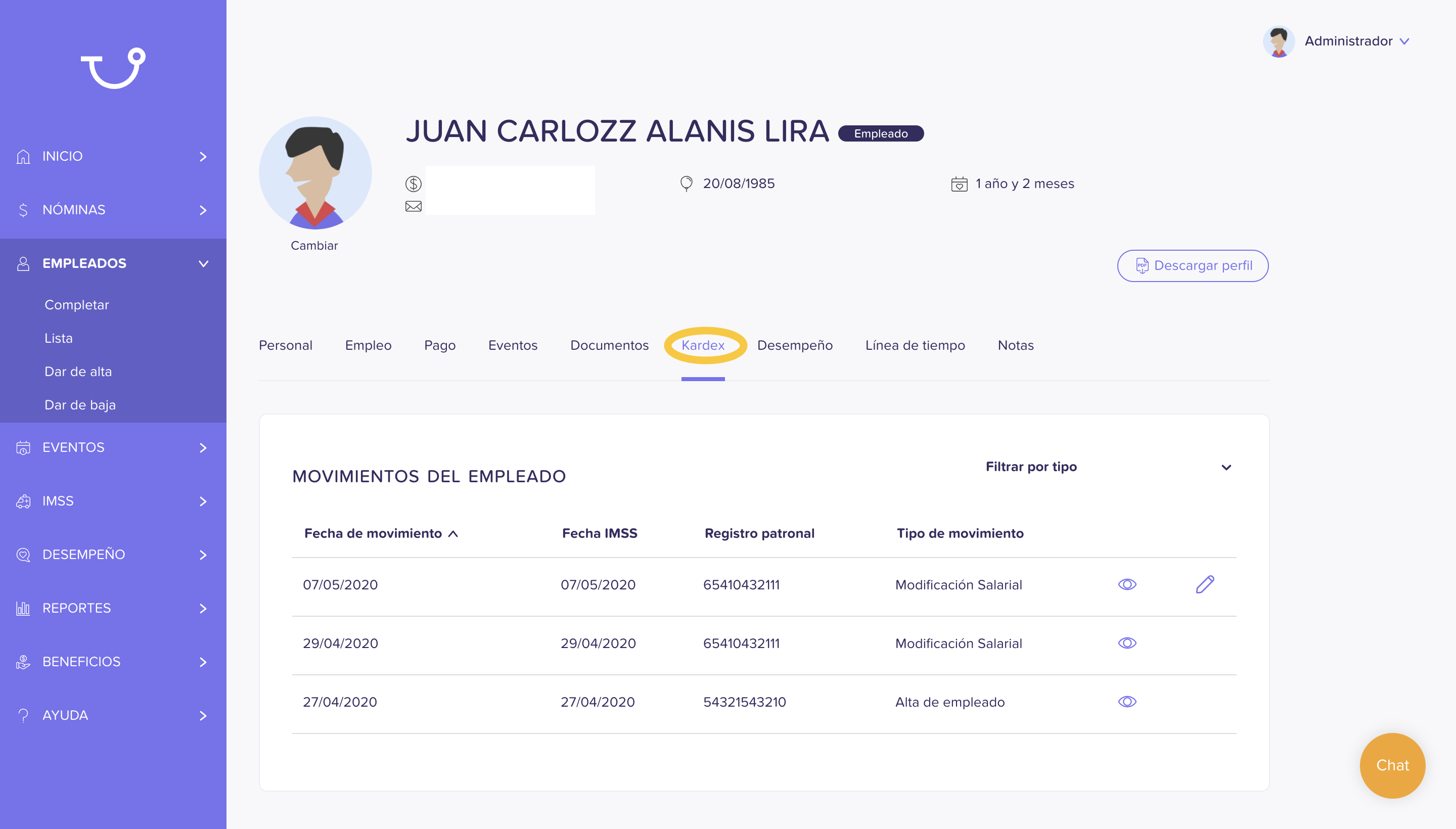Open the Línea de tiempo tab
The image size is (1456, 829).
pyautogui.click(x=915, y=345)
